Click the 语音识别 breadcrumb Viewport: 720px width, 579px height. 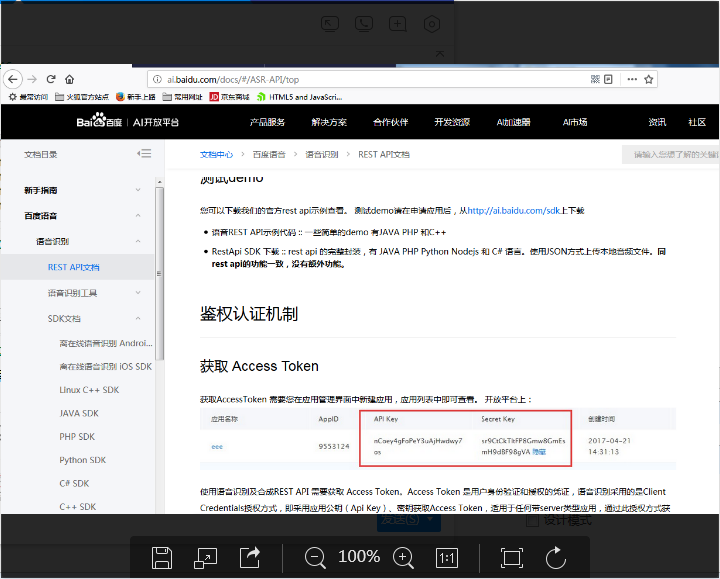(x=322, y=154)
